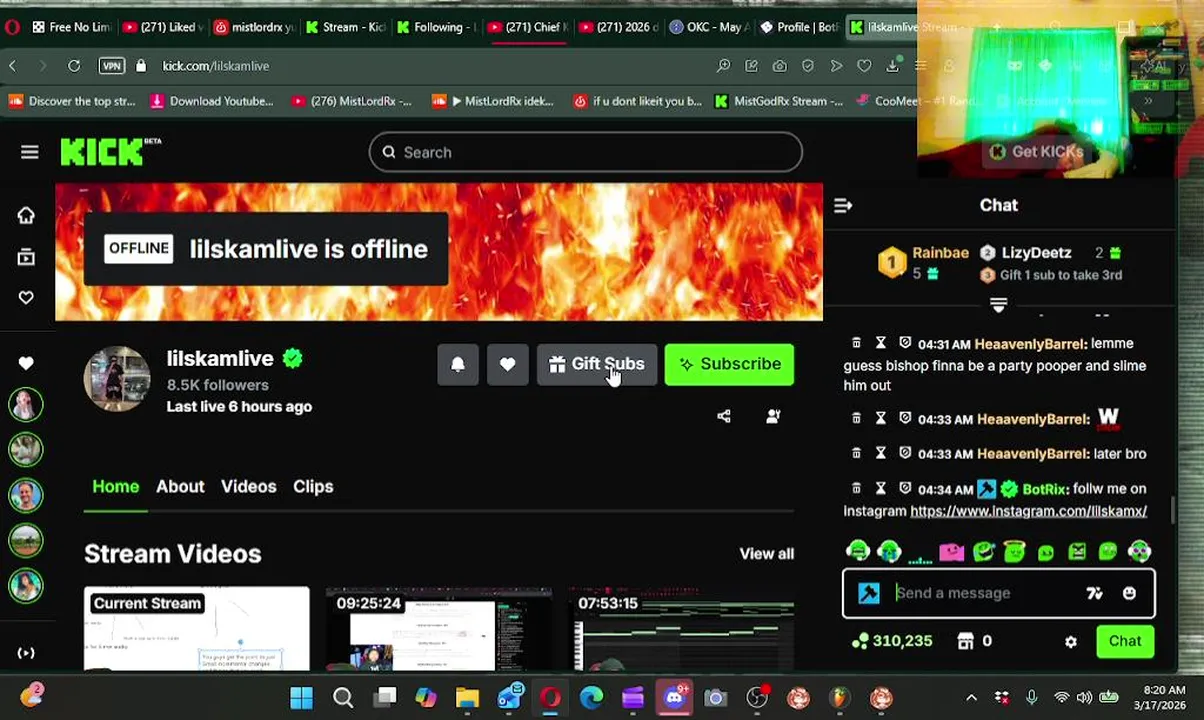Click the snapshot camera icon in address bar

779,66
